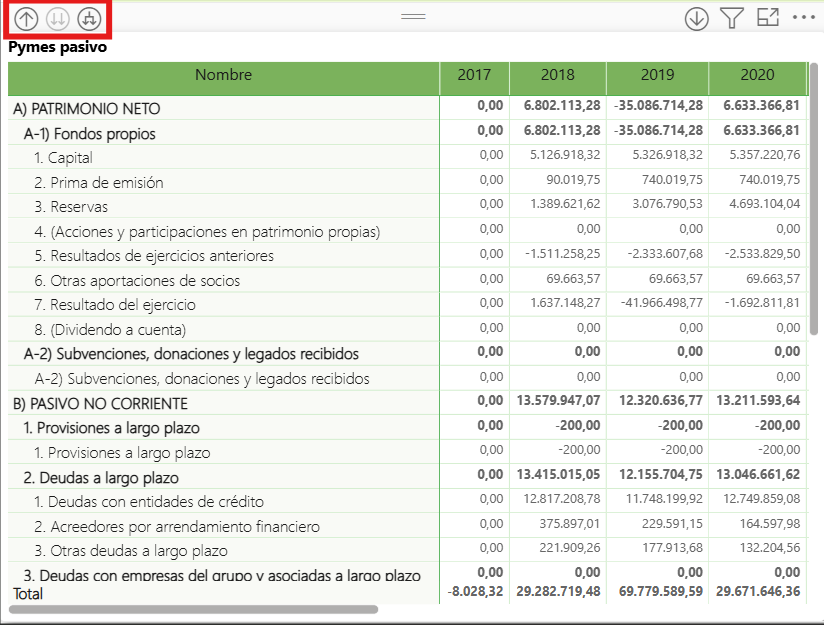The height and width of the screenshot is (625, 824).
Task: Click the Drill Up arrow icon
Action: pos(26,17)
